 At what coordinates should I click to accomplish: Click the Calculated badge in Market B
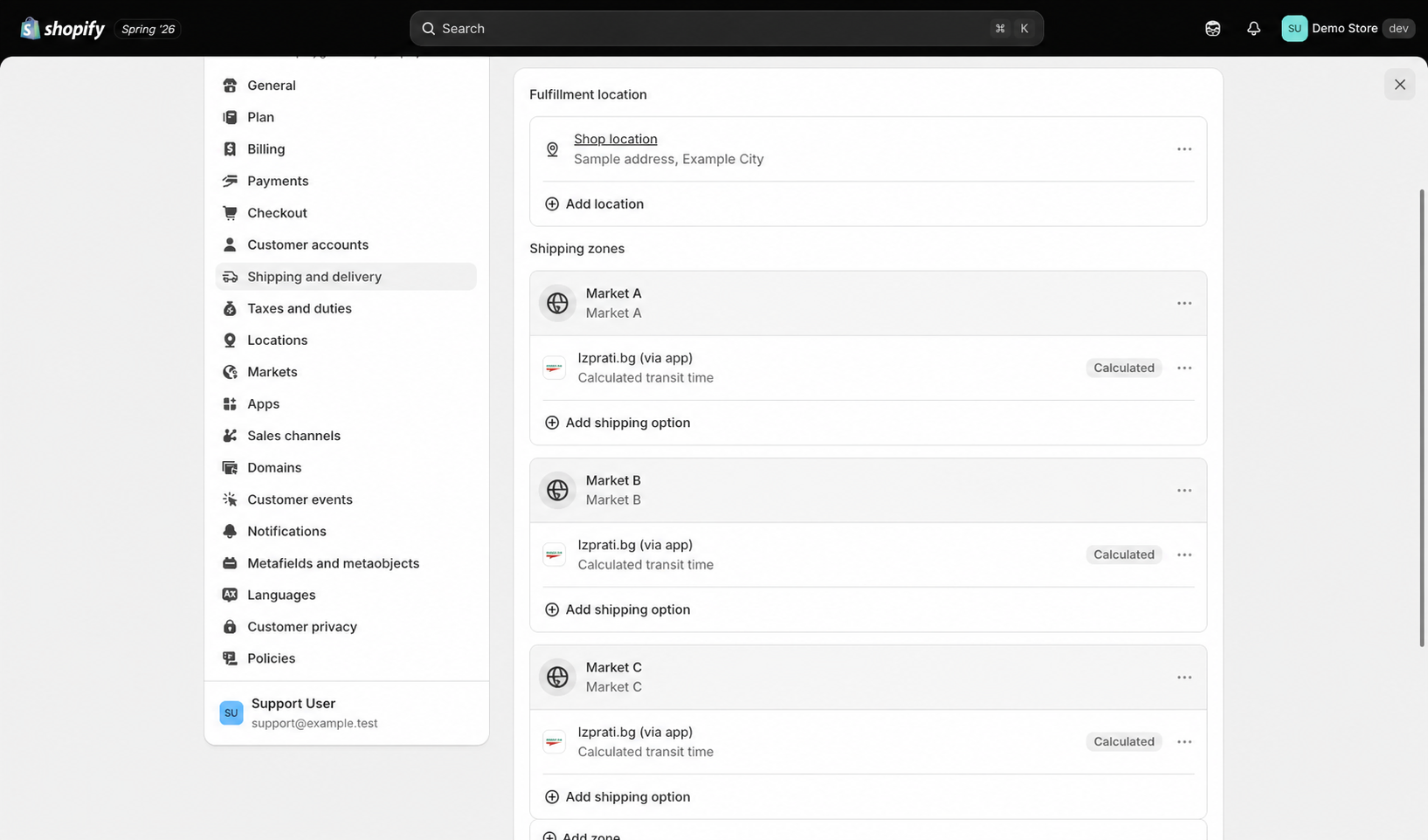click(x=1124, y=554)
